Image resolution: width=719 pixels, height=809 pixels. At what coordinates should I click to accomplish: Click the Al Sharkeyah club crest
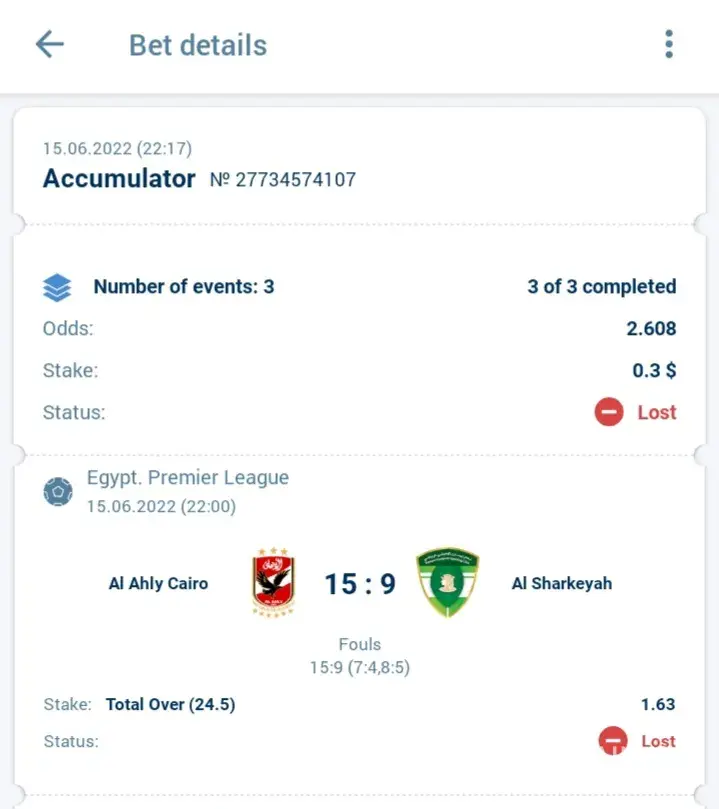(x=447, y=583)
